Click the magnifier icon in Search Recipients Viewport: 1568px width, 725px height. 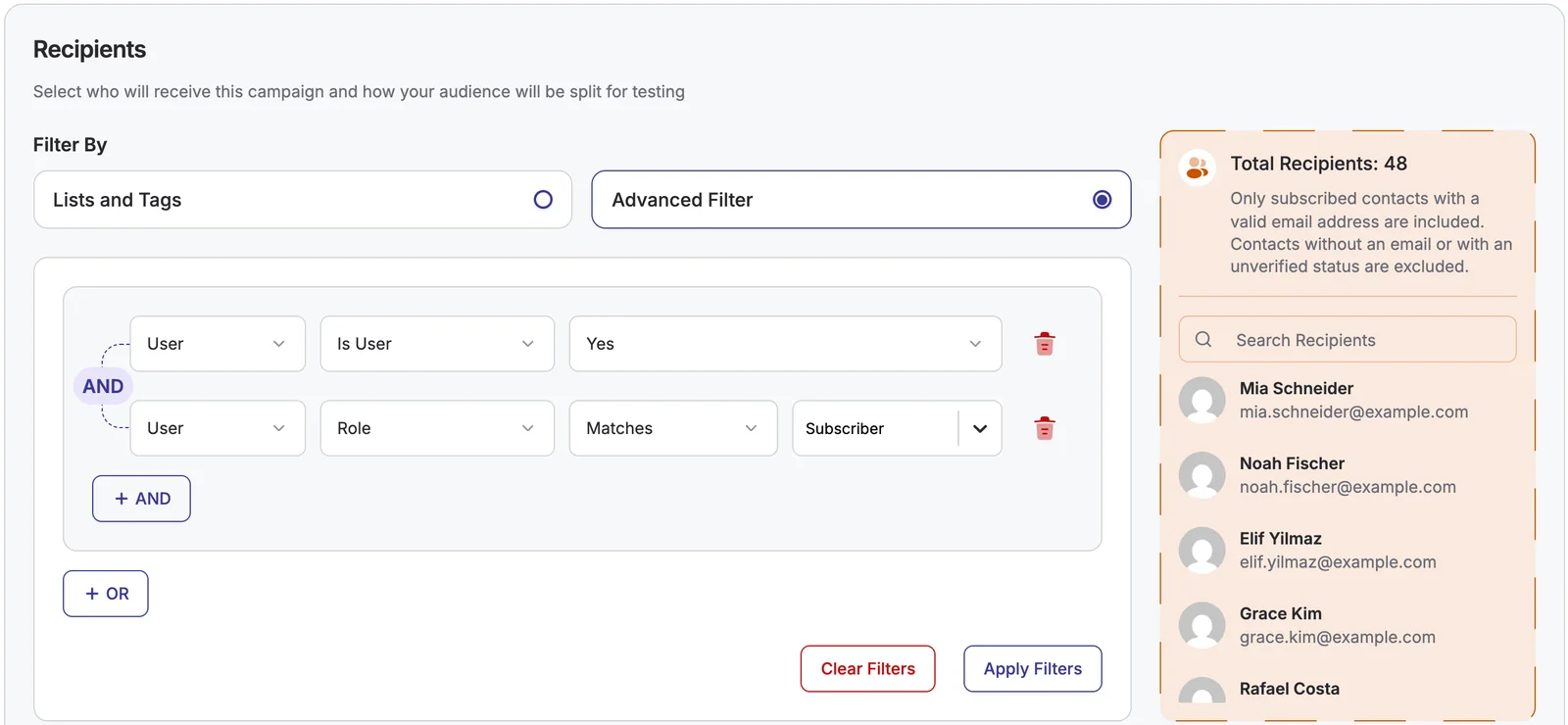click(x=1203, y=339)
